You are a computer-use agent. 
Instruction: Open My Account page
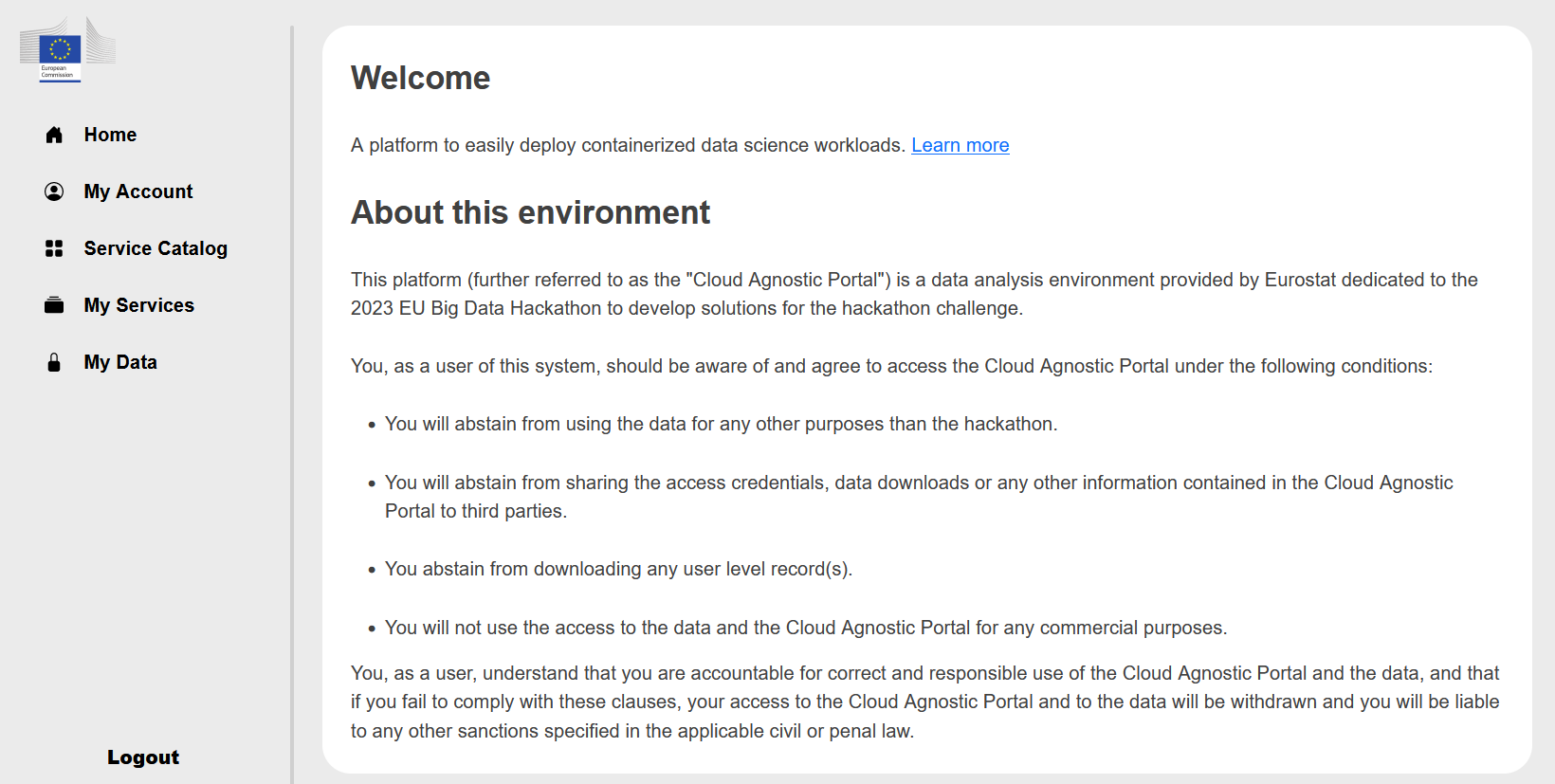138,191
